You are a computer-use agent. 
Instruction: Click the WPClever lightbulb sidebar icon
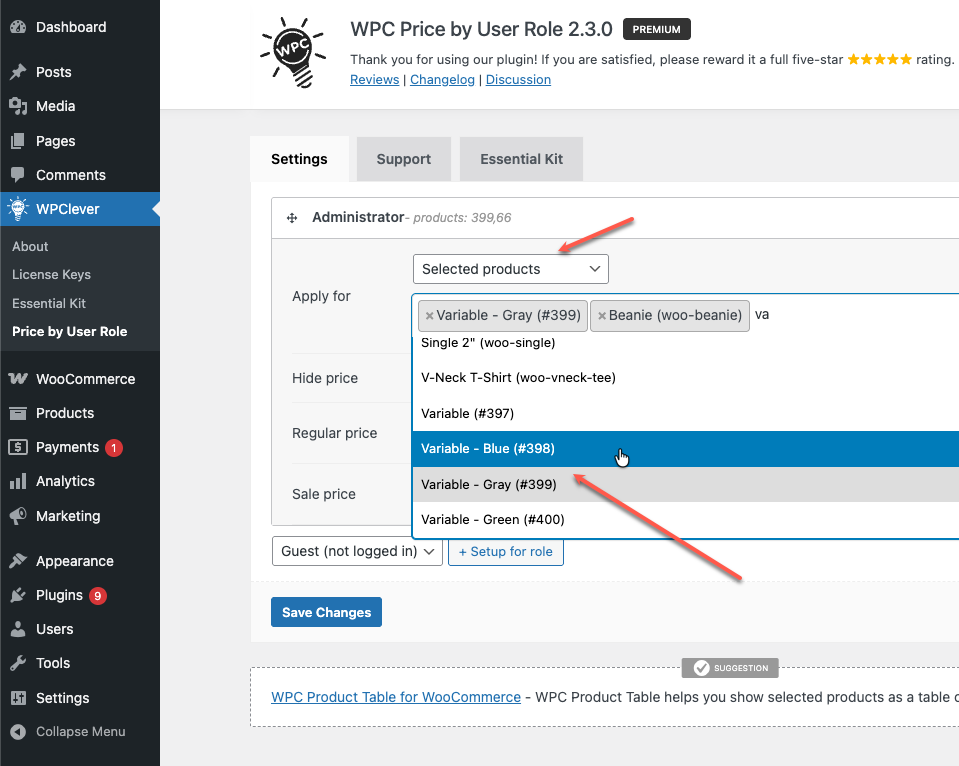18,209
